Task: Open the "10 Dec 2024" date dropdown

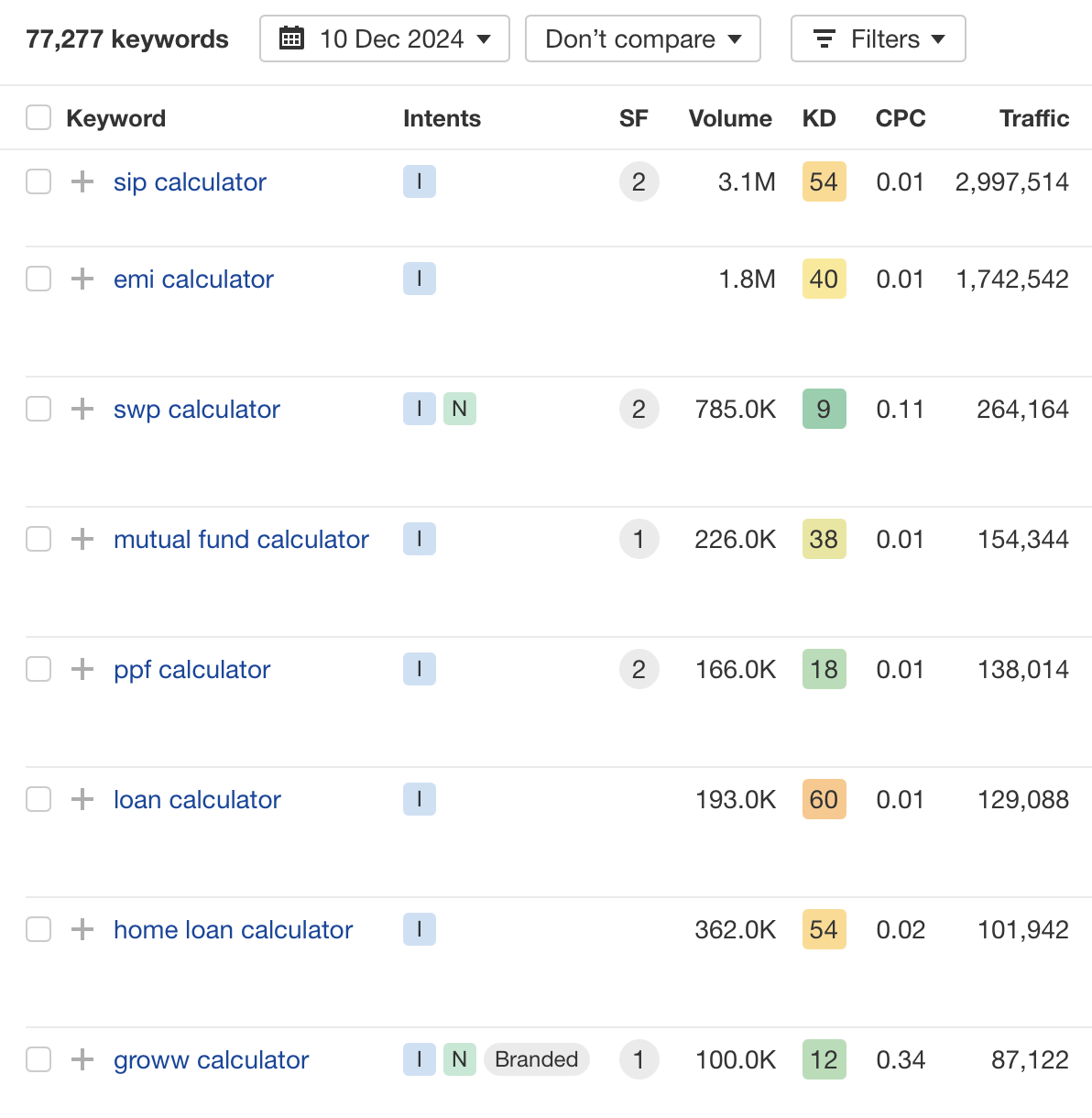Action: tap(384, 38)
